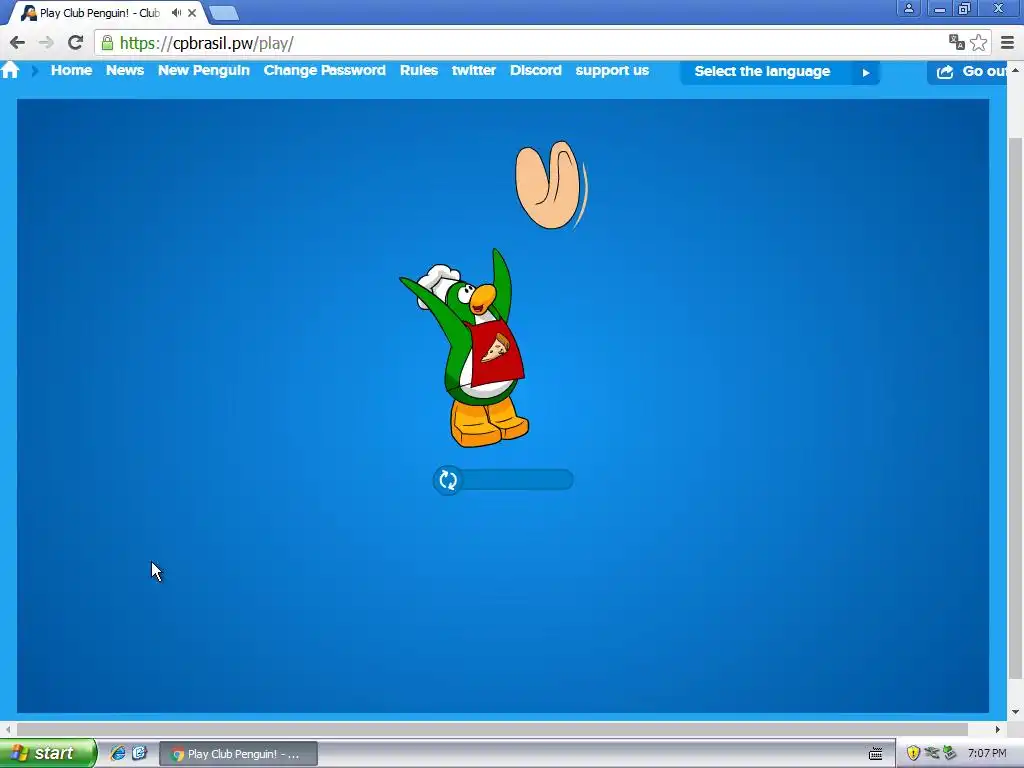Mute the tab via speaker icon
The image size is (1024, 768).
pos(176,12)
